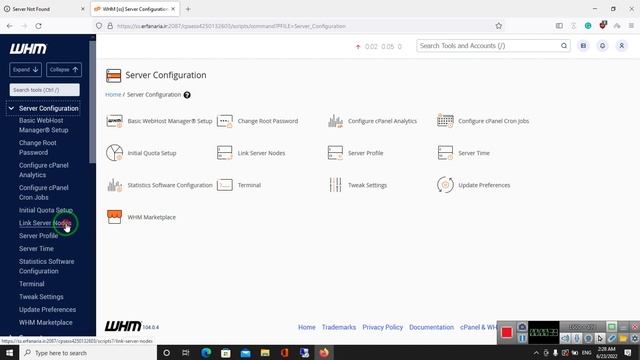Open the Update Preferences circular icon
640x360 pixels.
click(x=445, y=185)
